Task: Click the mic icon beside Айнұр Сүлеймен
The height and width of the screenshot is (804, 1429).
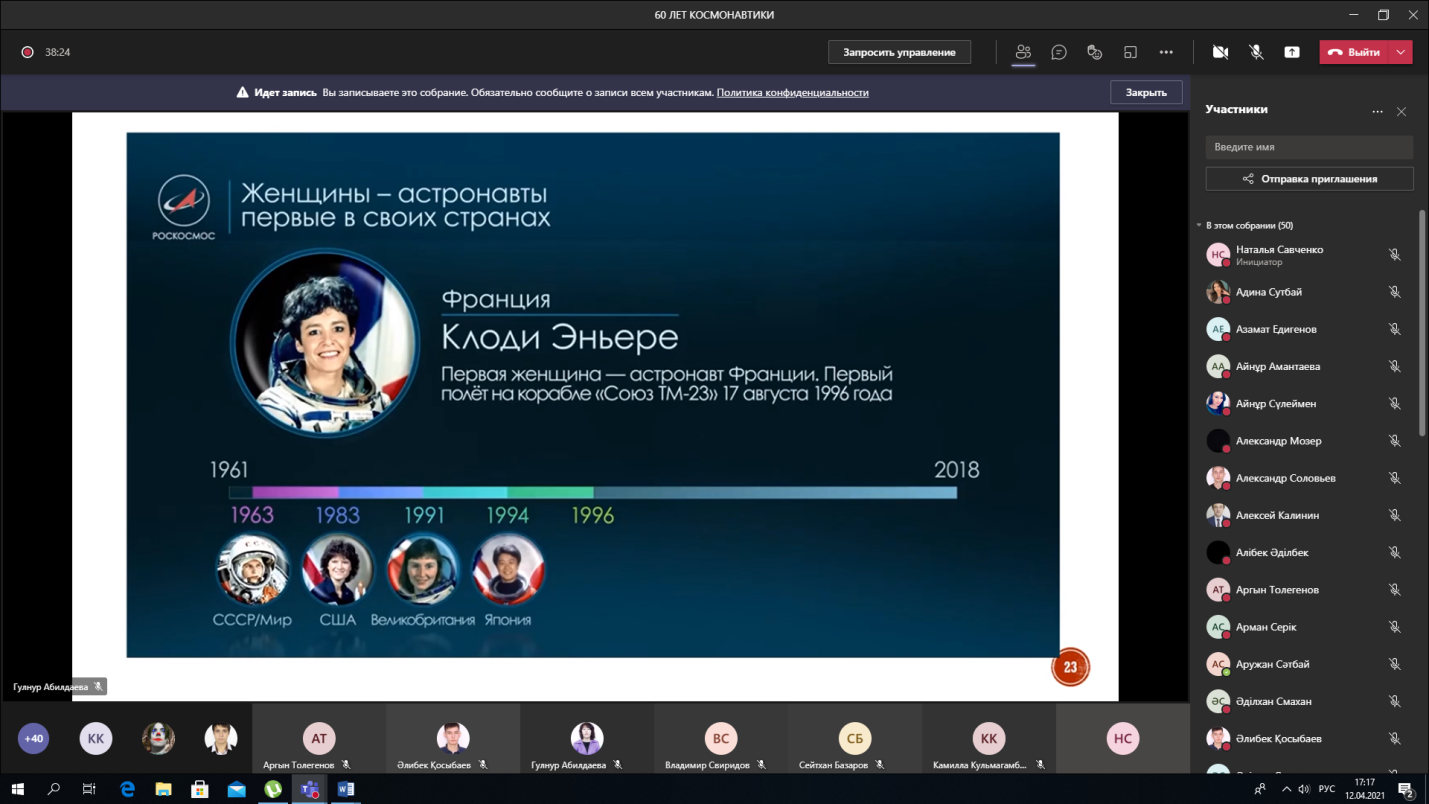Action: (1394, 404)
